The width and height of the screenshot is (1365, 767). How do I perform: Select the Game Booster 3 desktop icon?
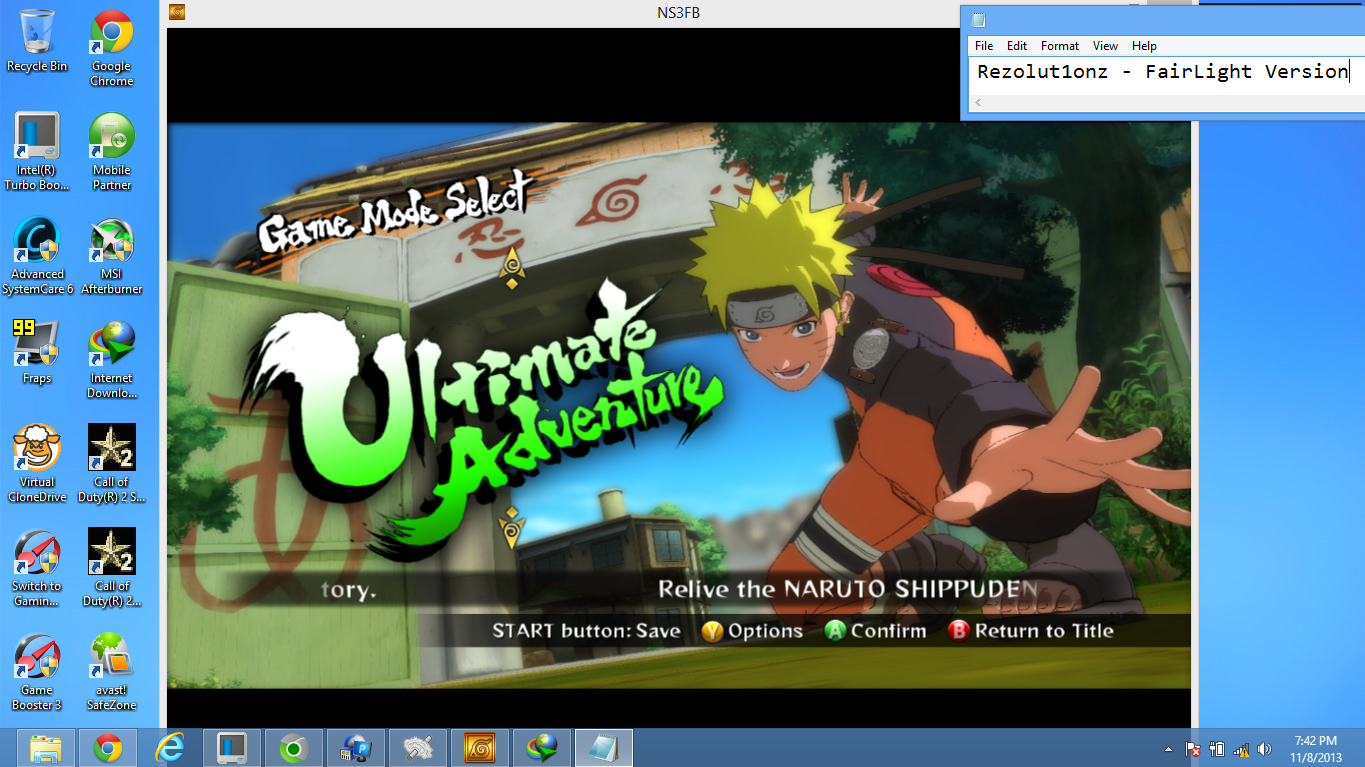click(37, 671)
